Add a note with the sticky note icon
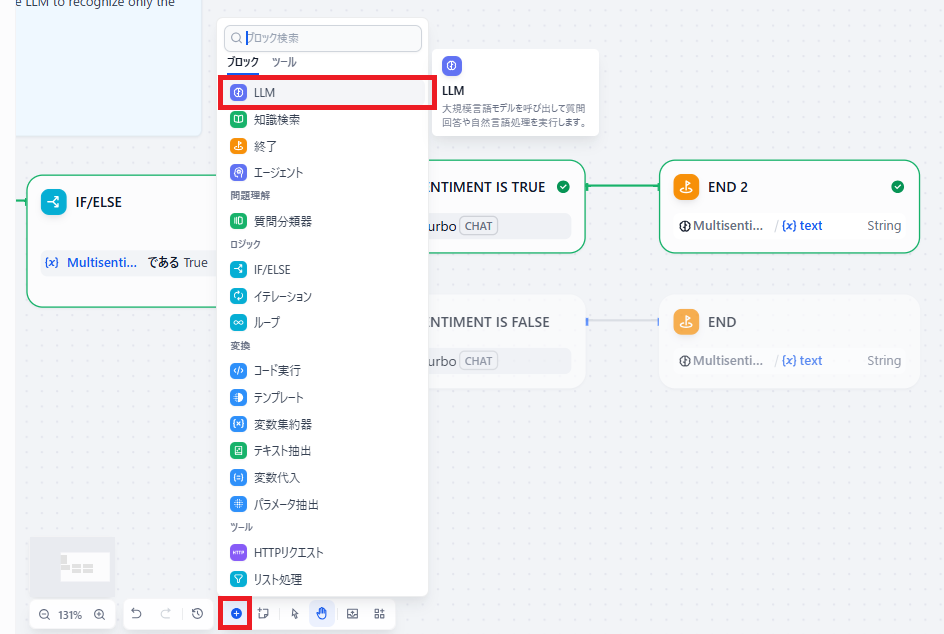The width and height of the screenshot is (944, 634). [264, 614]
